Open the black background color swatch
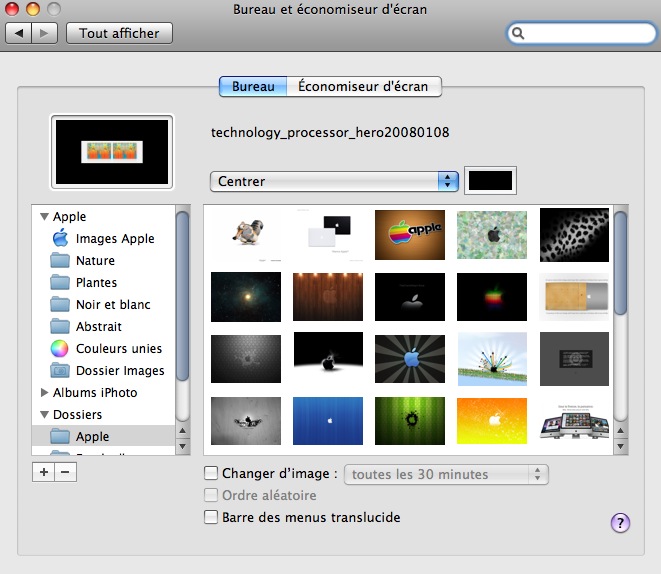This screenshot has width=661, height=574. click(490, 181)
